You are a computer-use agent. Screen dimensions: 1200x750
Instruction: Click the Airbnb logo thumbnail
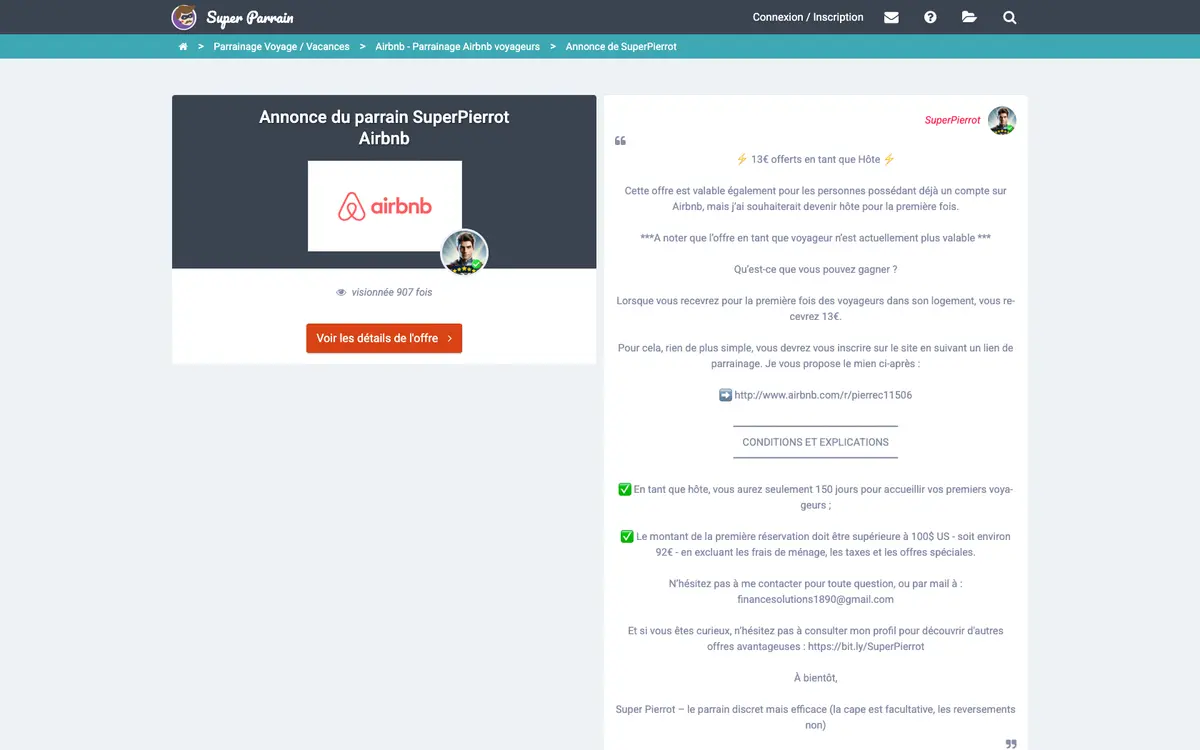[385, 206]
